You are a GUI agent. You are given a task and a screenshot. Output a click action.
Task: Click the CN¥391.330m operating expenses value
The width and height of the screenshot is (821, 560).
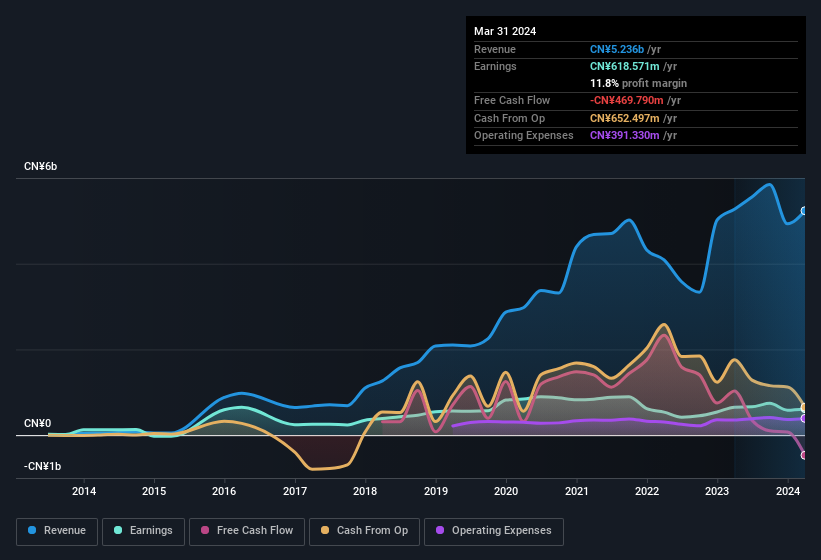coord(625,136)
